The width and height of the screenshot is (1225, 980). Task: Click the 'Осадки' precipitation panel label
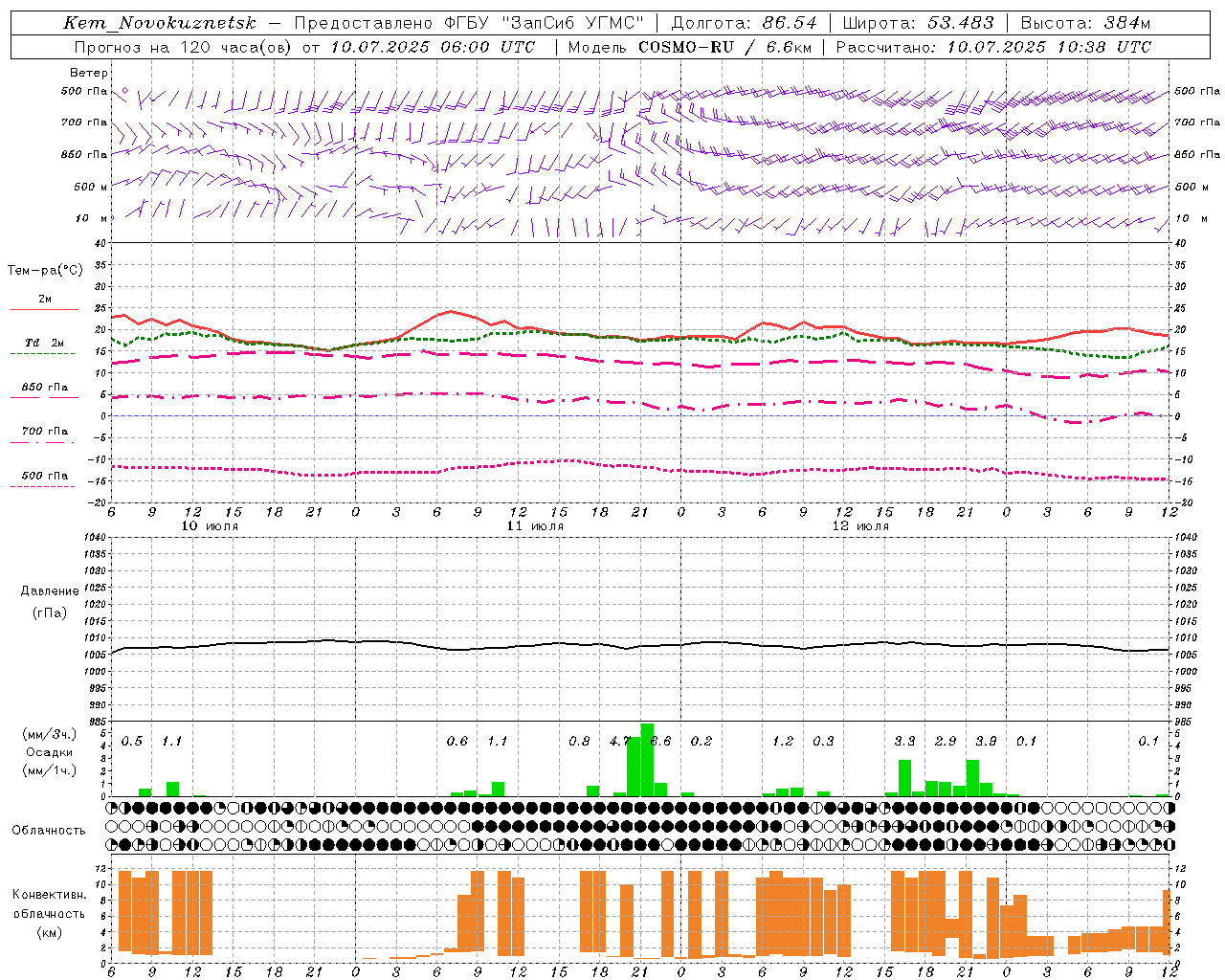coord(49,752)
